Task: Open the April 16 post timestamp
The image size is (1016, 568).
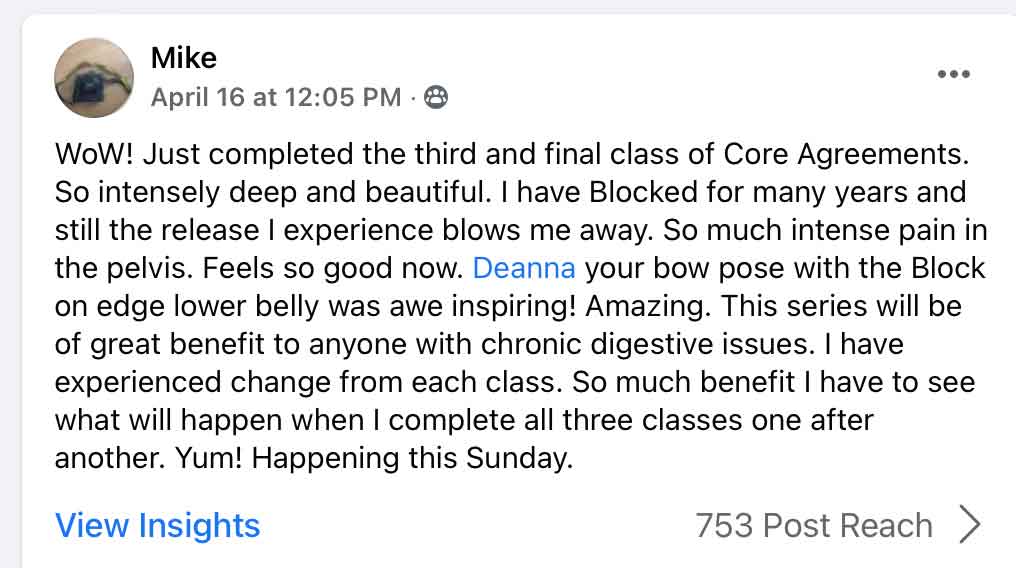Action: tap(275, 97)
